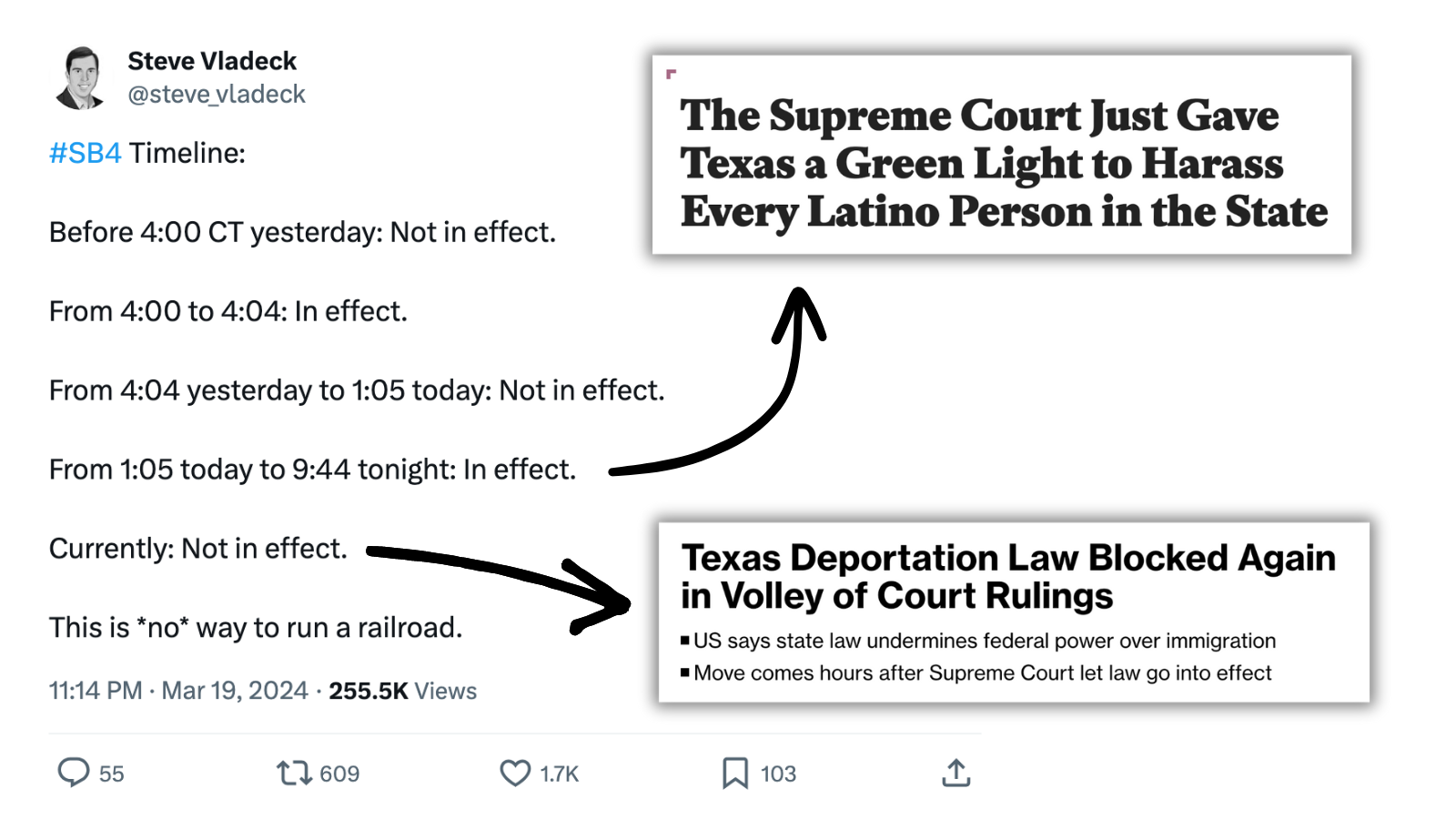Open the Texas Deportation Law Blocked Again headline
This screenshot has width=1456, height=819.
(x=1008, y=576)
